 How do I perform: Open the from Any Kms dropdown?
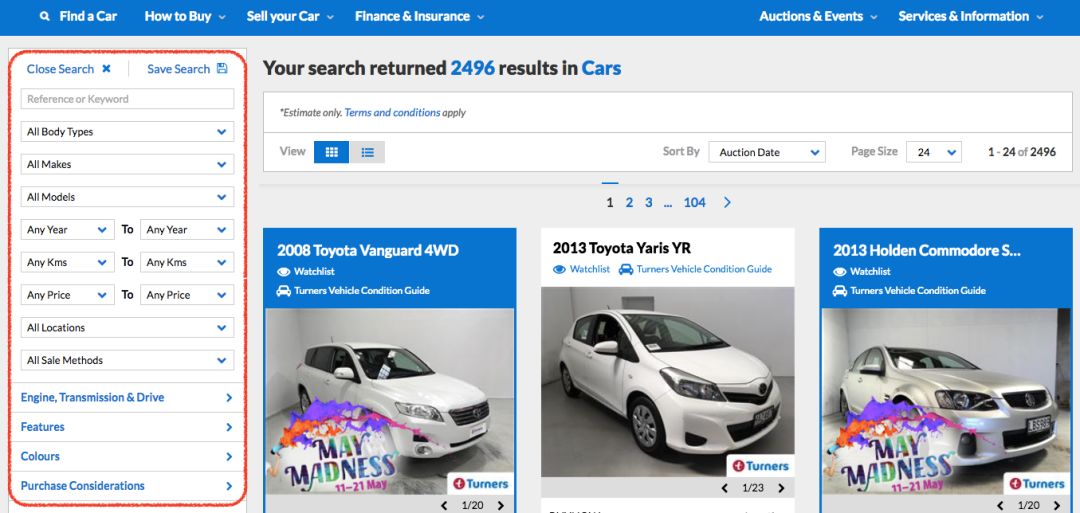click(x=68, y=262)
